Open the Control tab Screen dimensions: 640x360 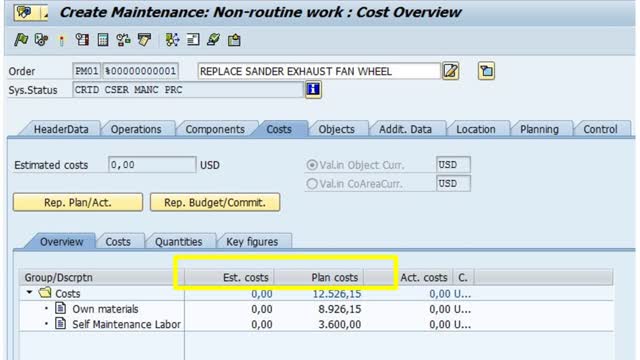(x=600, y=129)
